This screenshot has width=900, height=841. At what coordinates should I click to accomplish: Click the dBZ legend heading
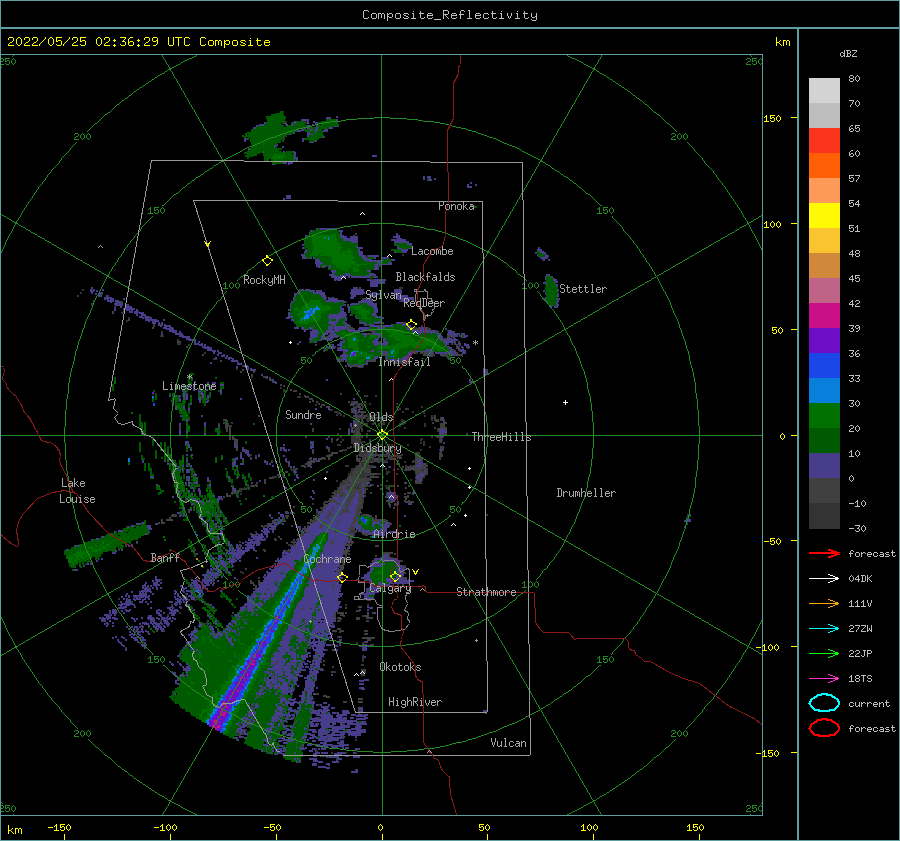pyautogui.click(x=848, y=53)
